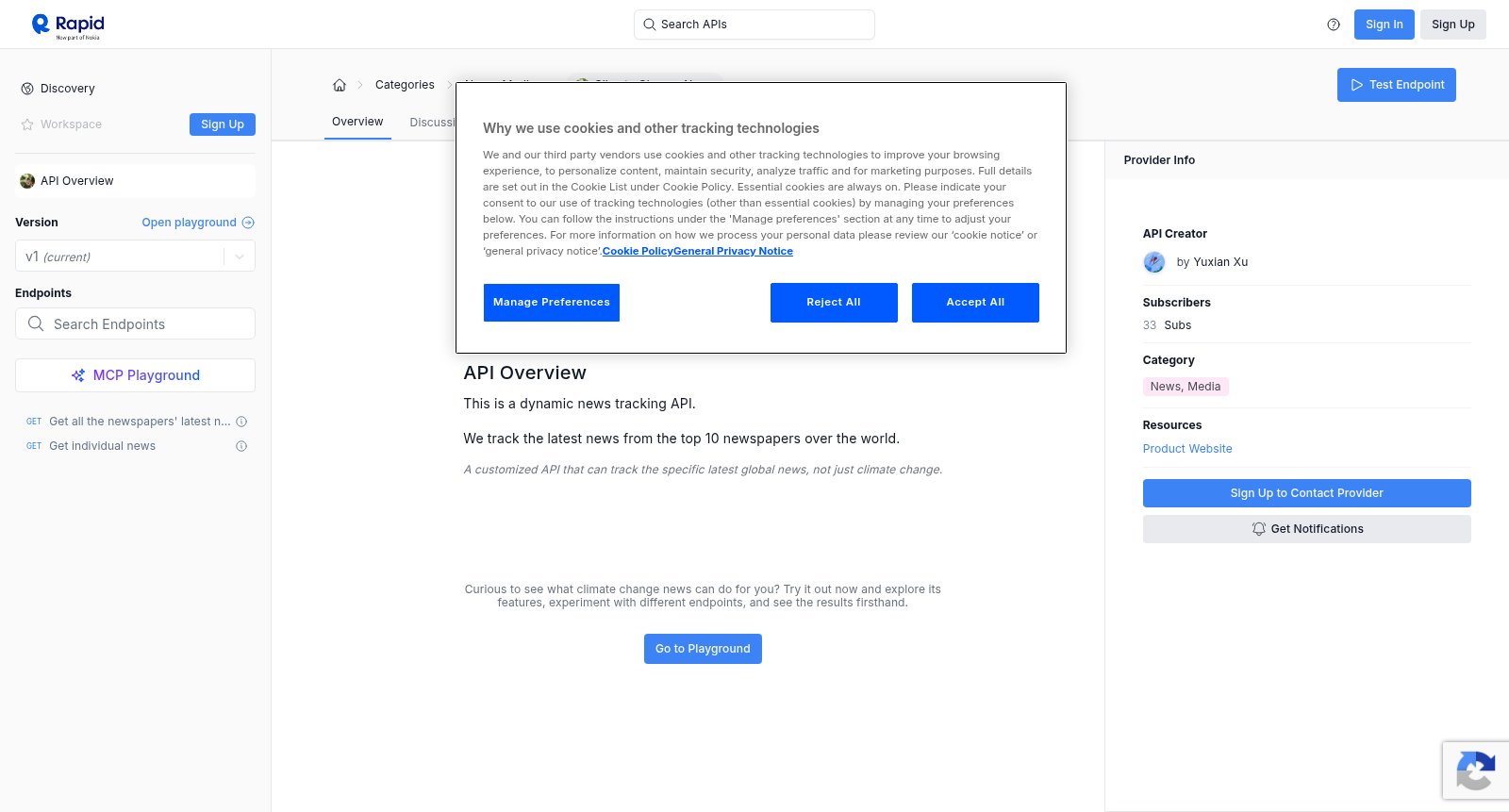This screenshot has width=1509, height=812.
Task: Click Yuxian Xu's avatar image
Action: 1154,262
